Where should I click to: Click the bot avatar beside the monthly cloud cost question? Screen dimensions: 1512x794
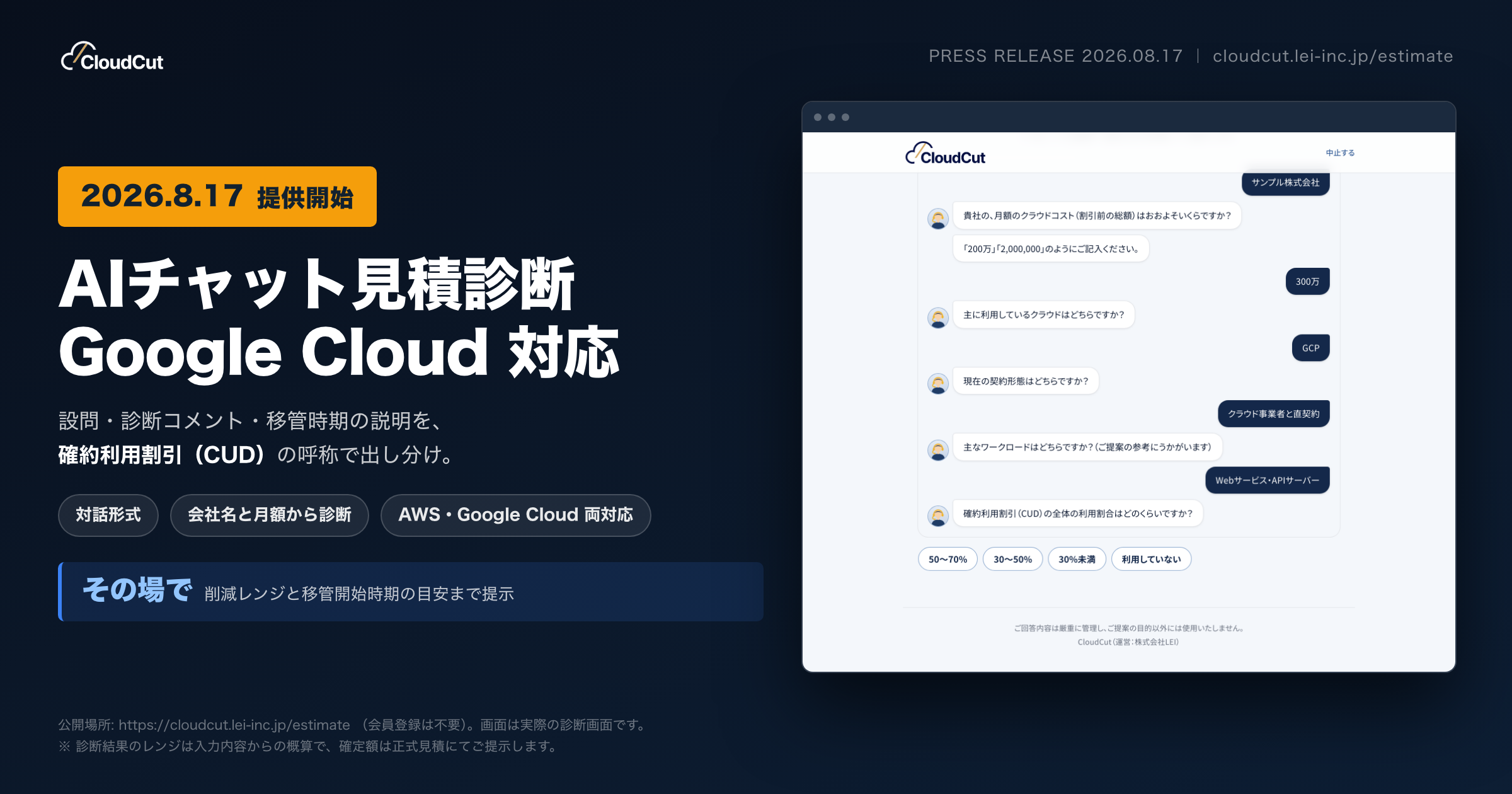[x=938, y=219]
